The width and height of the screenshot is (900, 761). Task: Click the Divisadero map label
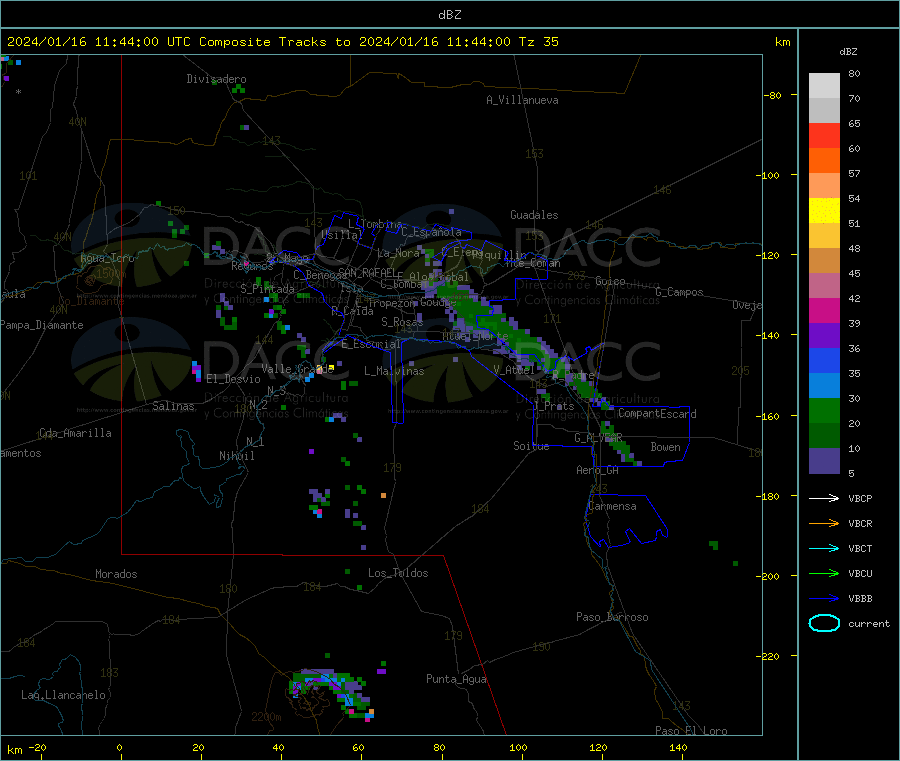pyautogui.click(x=216, y=79)
